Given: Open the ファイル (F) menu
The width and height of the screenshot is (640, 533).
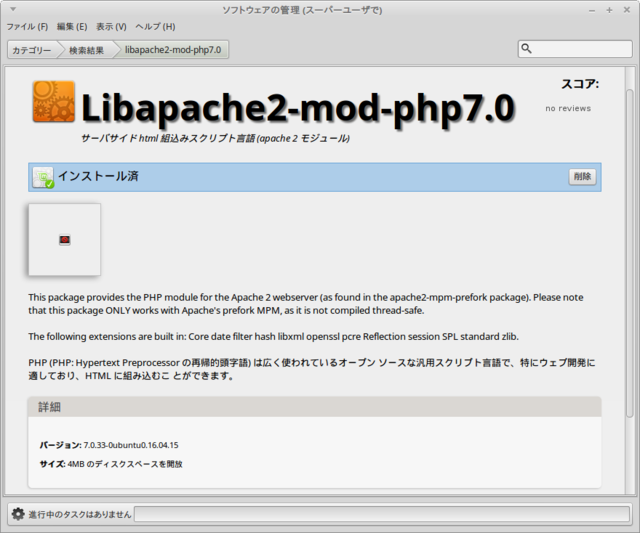Looking at the screenshot, I should (27, 27).
